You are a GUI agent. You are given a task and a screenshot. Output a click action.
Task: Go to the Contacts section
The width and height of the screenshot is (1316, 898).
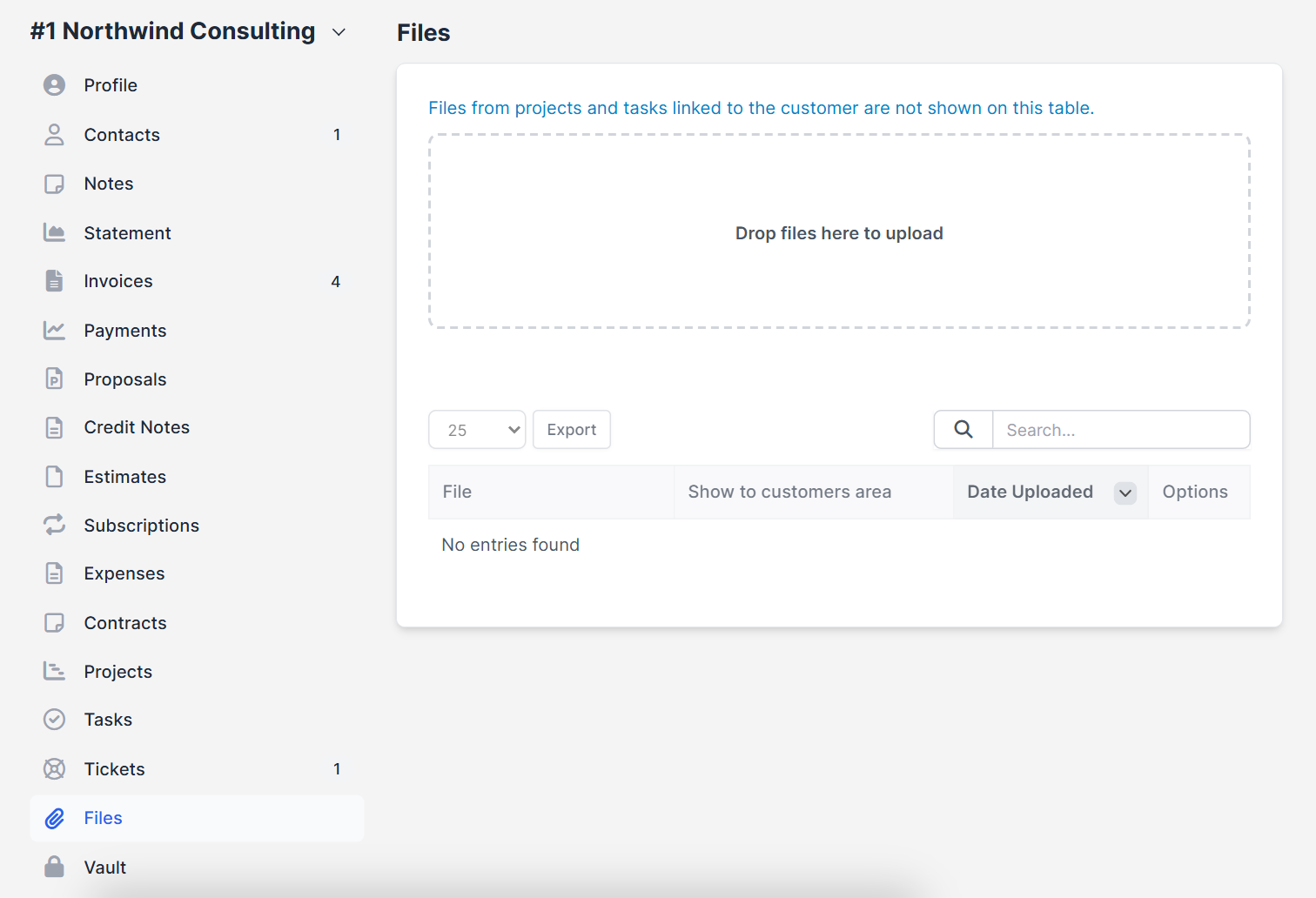[197, 135]
